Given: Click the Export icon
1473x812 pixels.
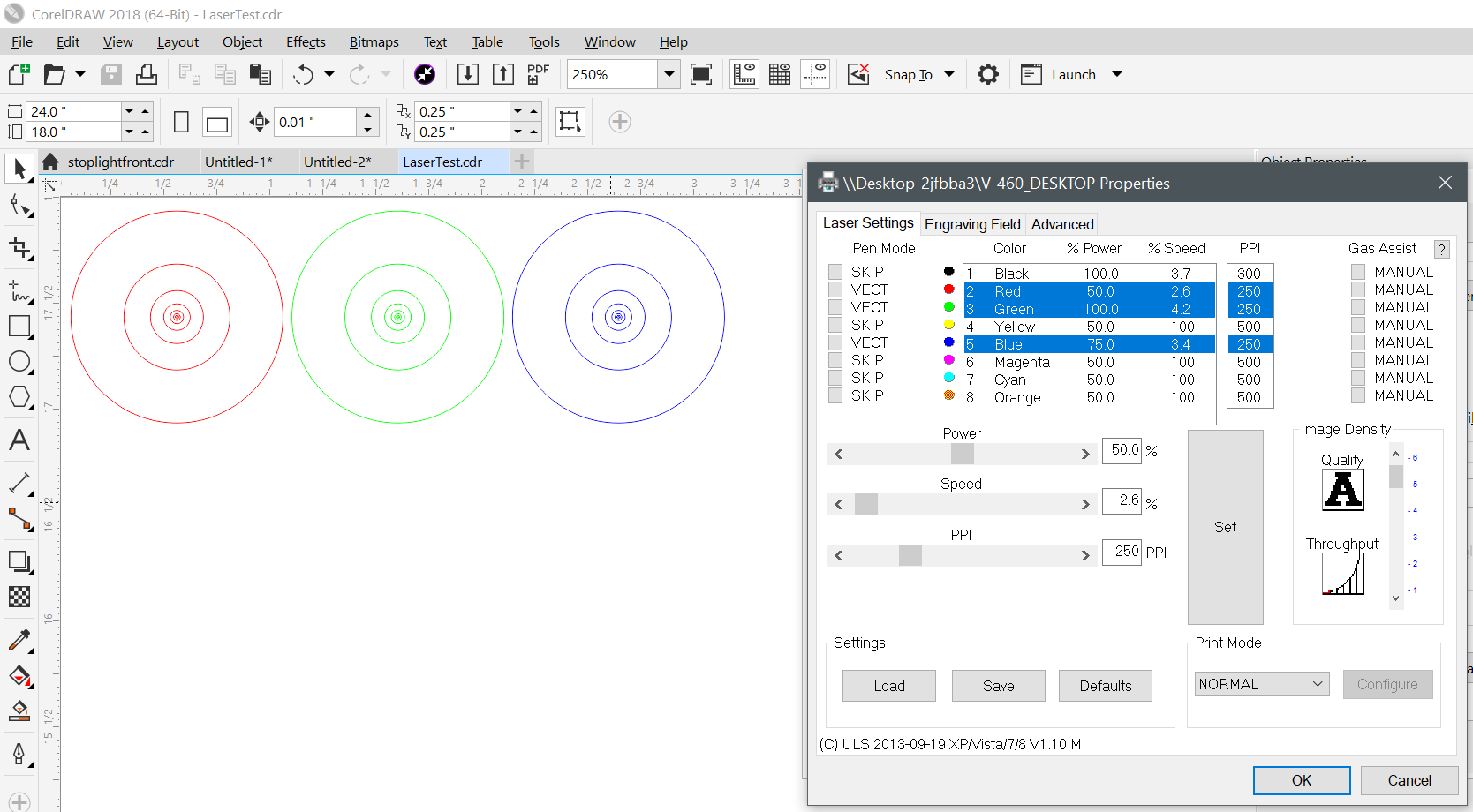Looking at the screenshot, I should click(x=503, y=74).
